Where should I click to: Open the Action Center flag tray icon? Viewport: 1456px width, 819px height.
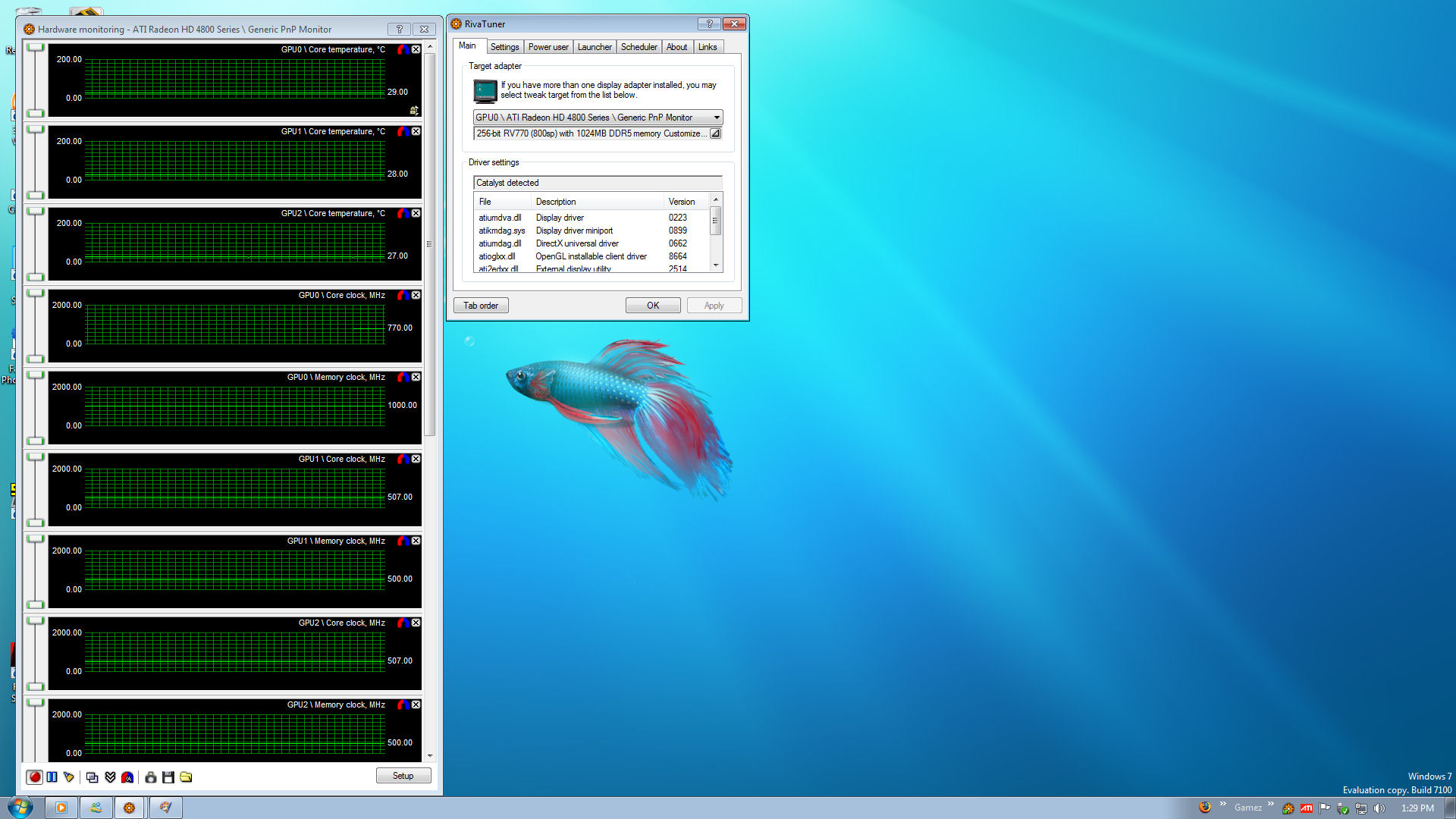pyautogui.click(x=1324, y=808)
